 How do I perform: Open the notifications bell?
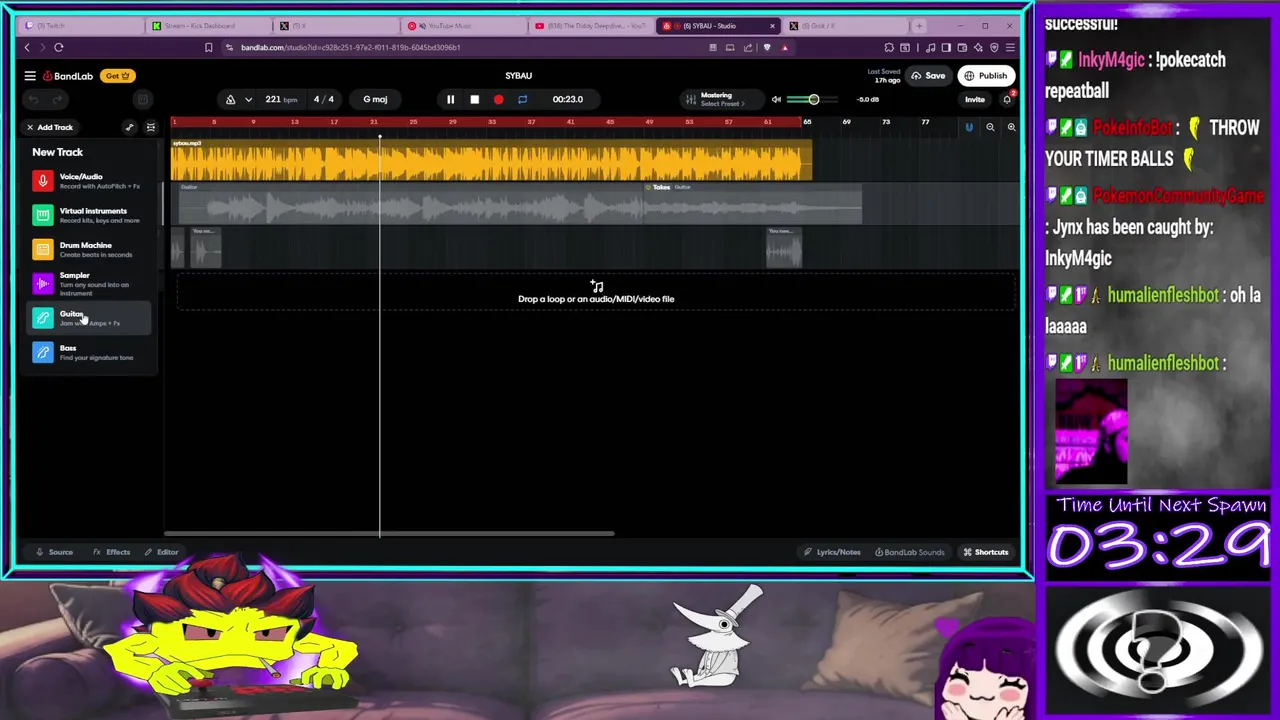(x=1007, y=99)
